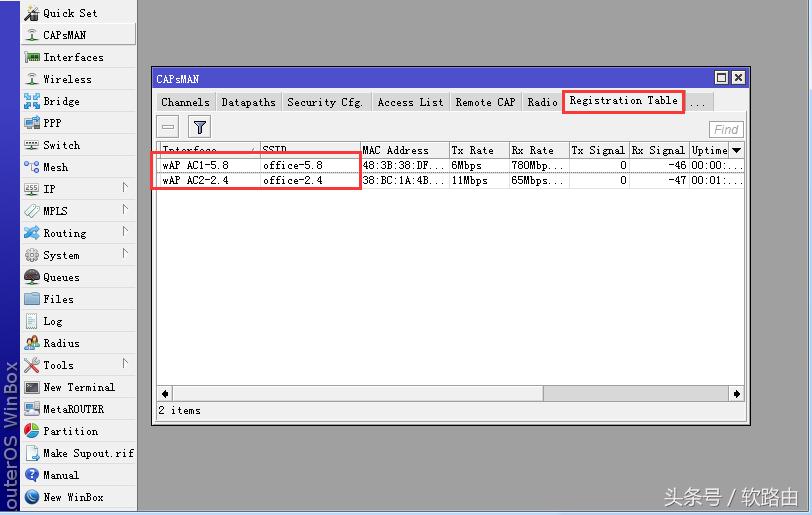Open Wireless from the sidebar
The width and height of the screenshot is (812, 515).
(x=67, y=79)
